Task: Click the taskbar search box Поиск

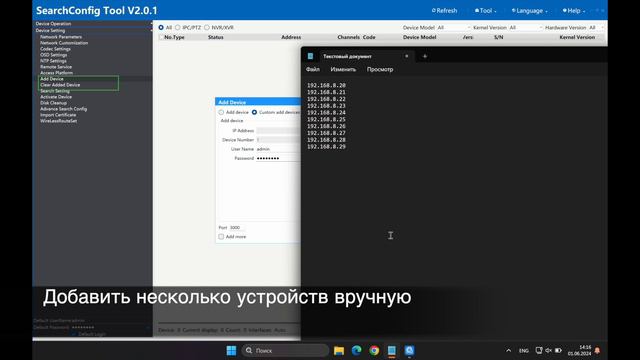Action: (285, 351)
